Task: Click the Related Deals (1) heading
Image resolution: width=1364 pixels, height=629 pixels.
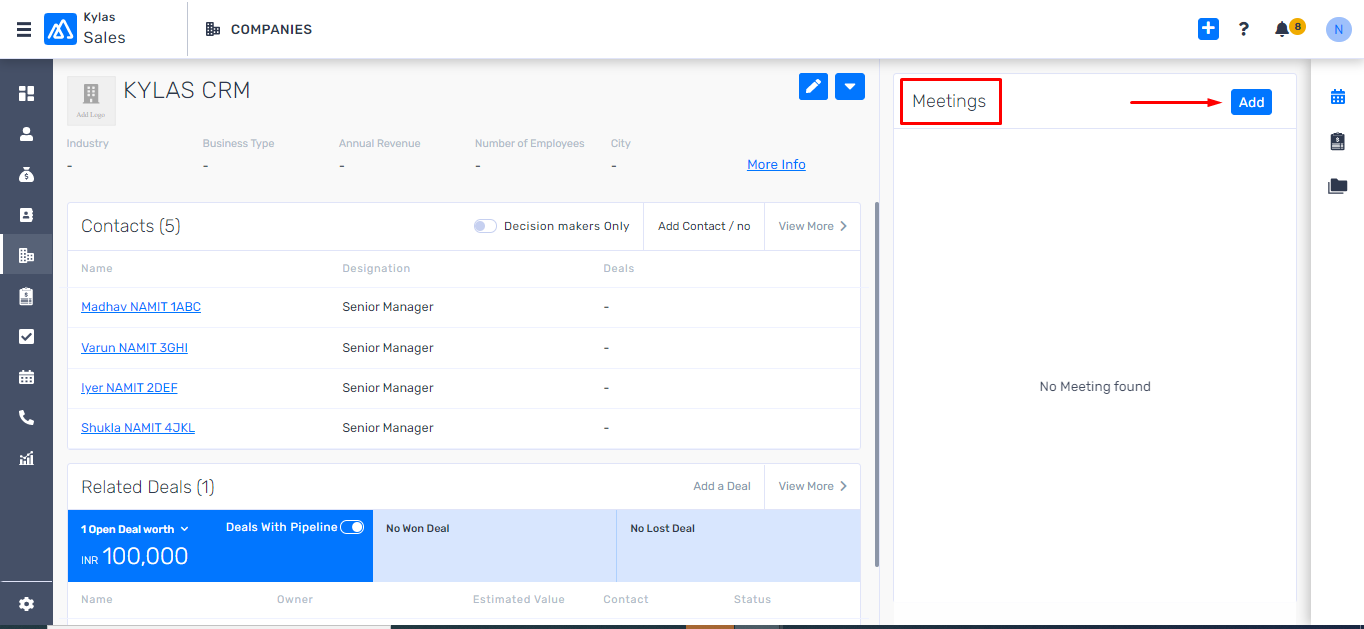Action: (148, 487)
